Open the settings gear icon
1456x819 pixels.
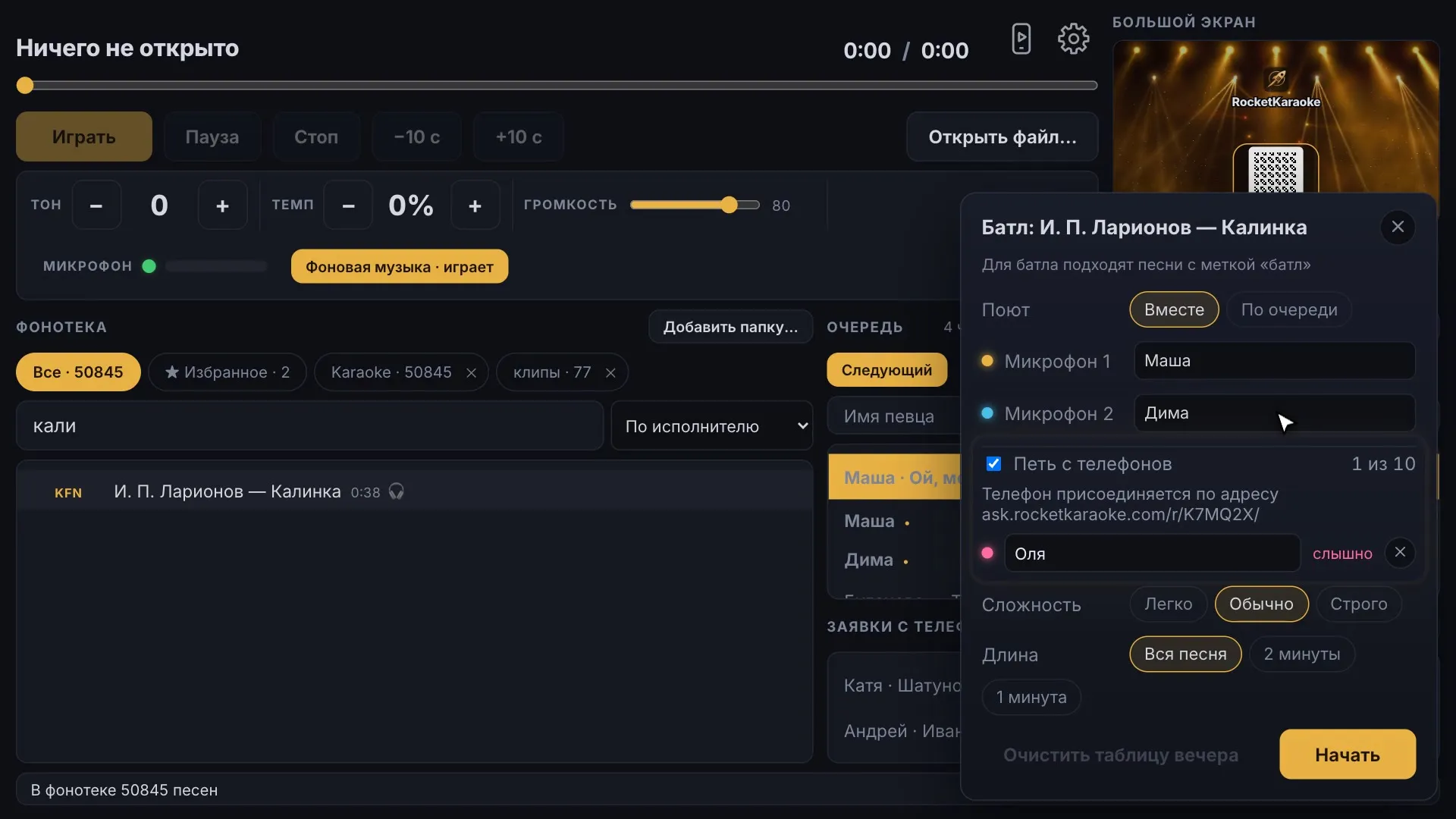point(1073,39)
